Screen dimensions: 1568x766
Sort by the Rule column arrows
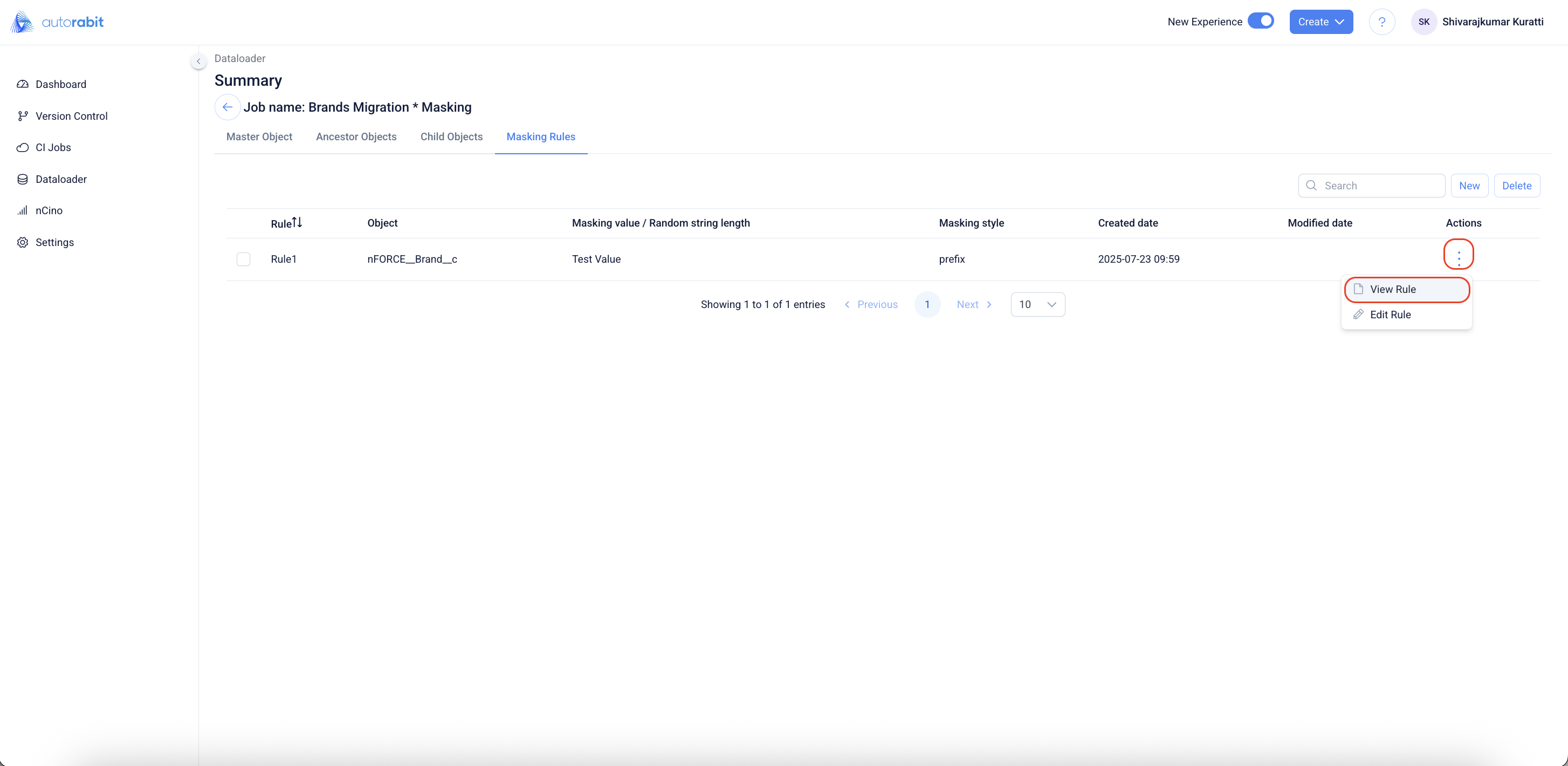(x=297, y=223)
